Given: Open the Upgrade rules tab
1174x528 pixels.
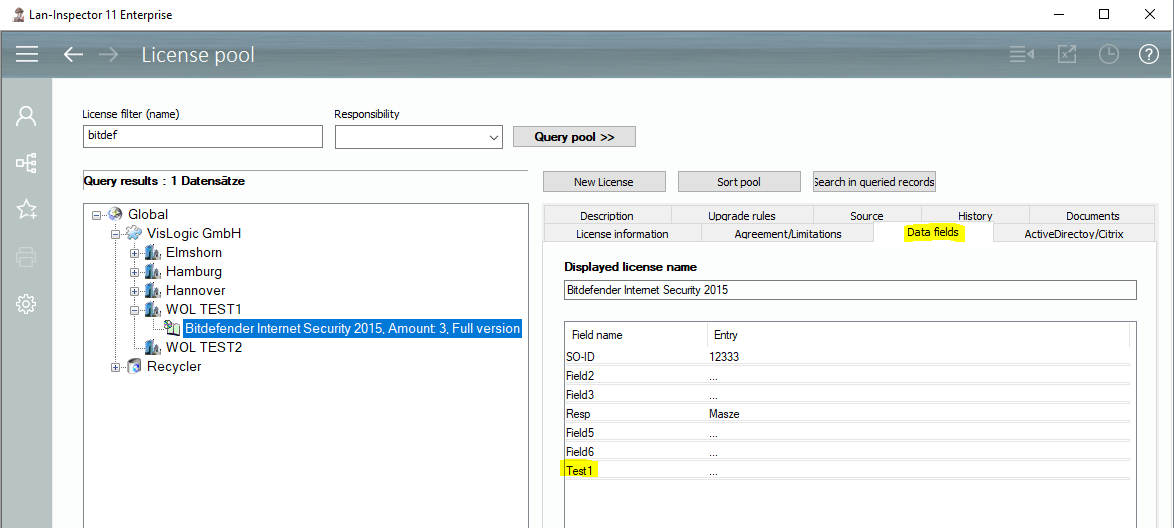Looking at the screenshot, I should point(741,216).
